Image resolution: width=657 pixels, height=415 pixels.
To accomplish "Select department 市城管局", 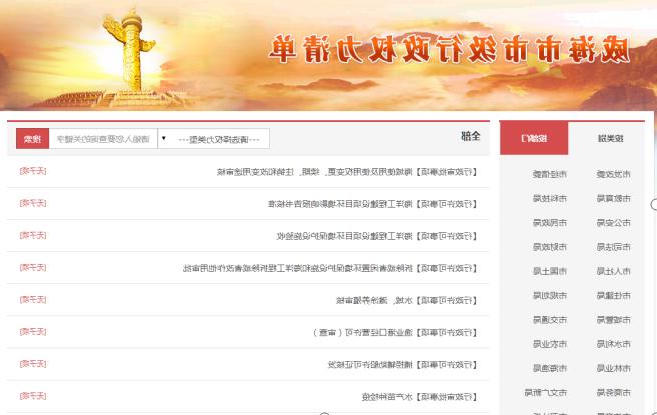I will [x=613, y=320].
